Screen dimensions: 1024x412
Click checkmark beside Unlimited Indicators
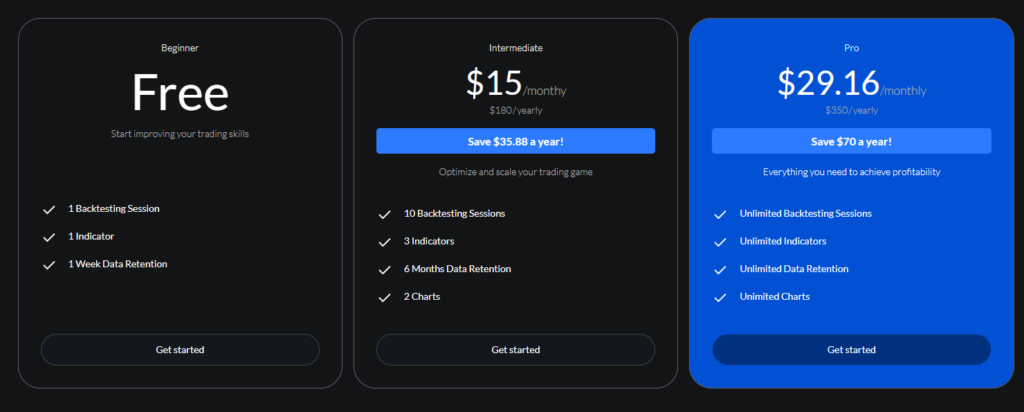720,242
